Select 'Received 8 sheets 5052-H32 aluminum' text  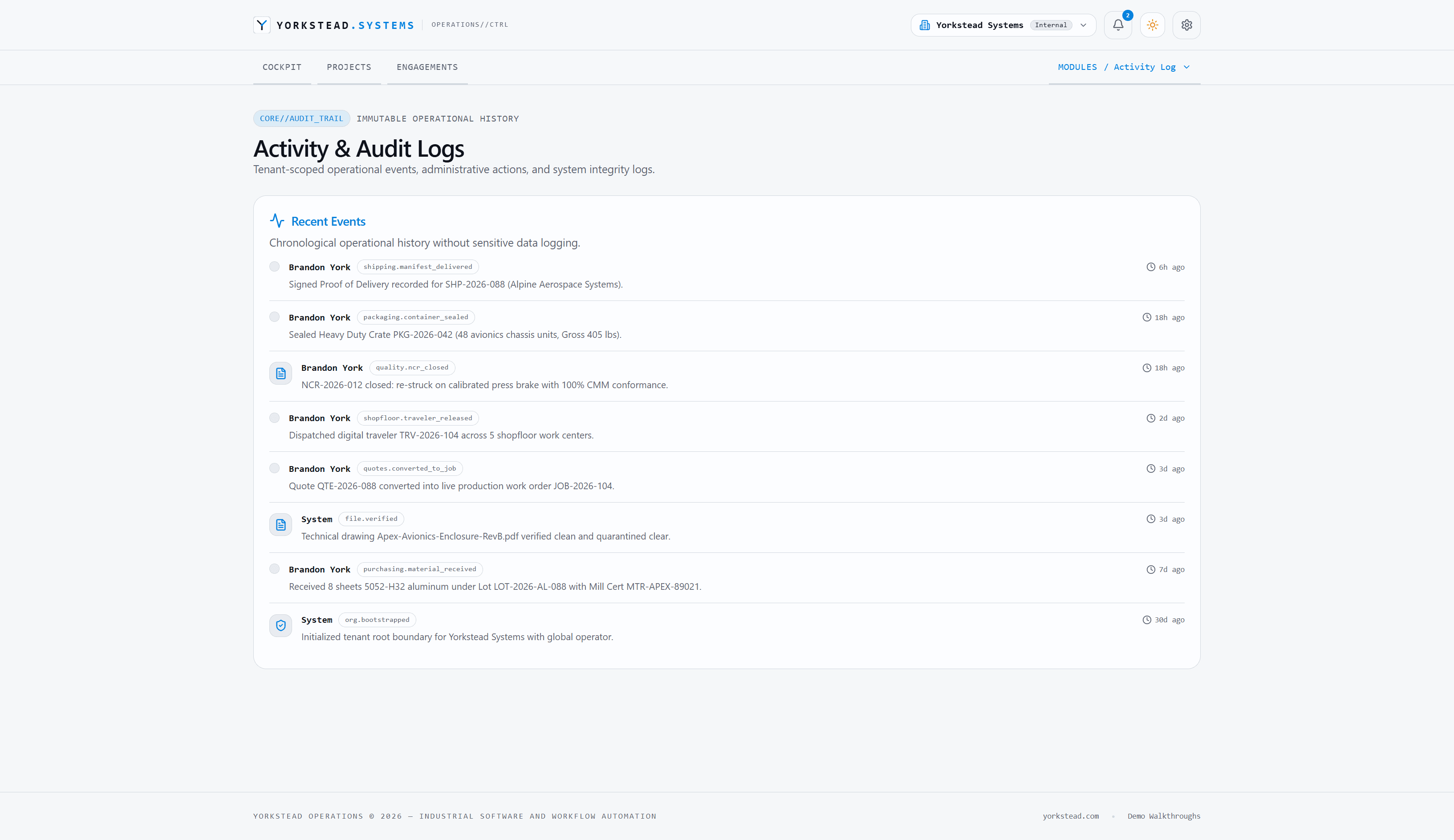[x=495, y=586]
